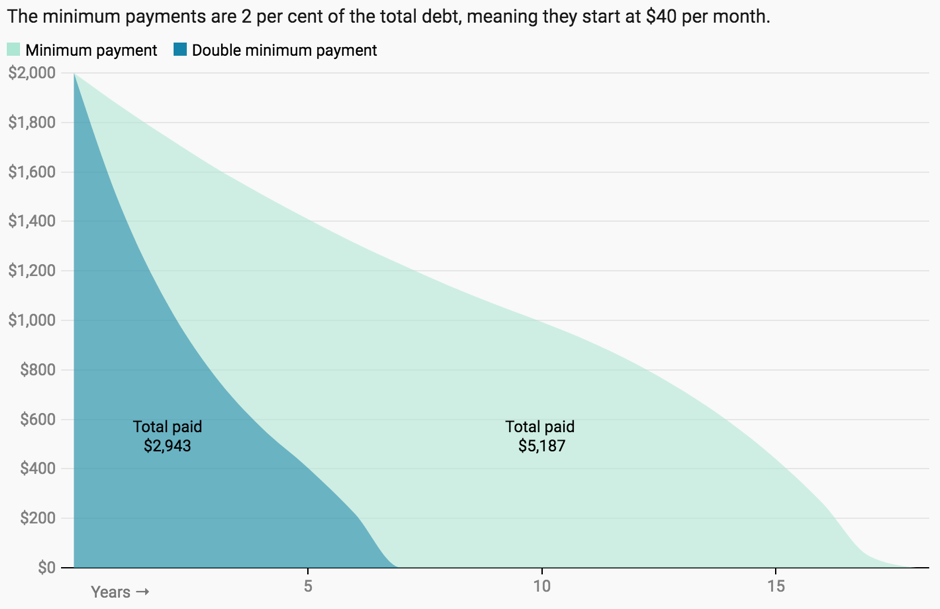Viewport: 940px width, 609px height.
Task: Click the $1,400 y-axis label
Action: [32, 221]
